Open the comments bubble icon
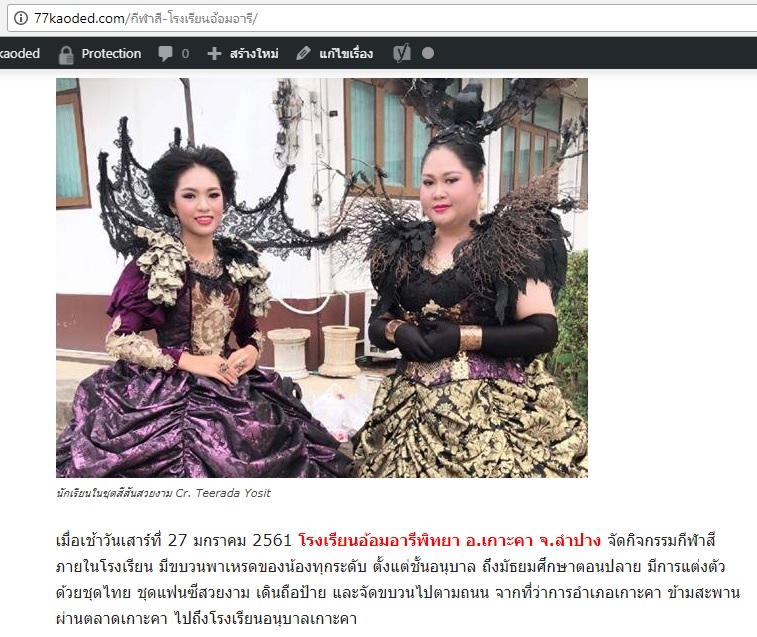This screenshot has height=637, width=757. click(x=166, y=53)
